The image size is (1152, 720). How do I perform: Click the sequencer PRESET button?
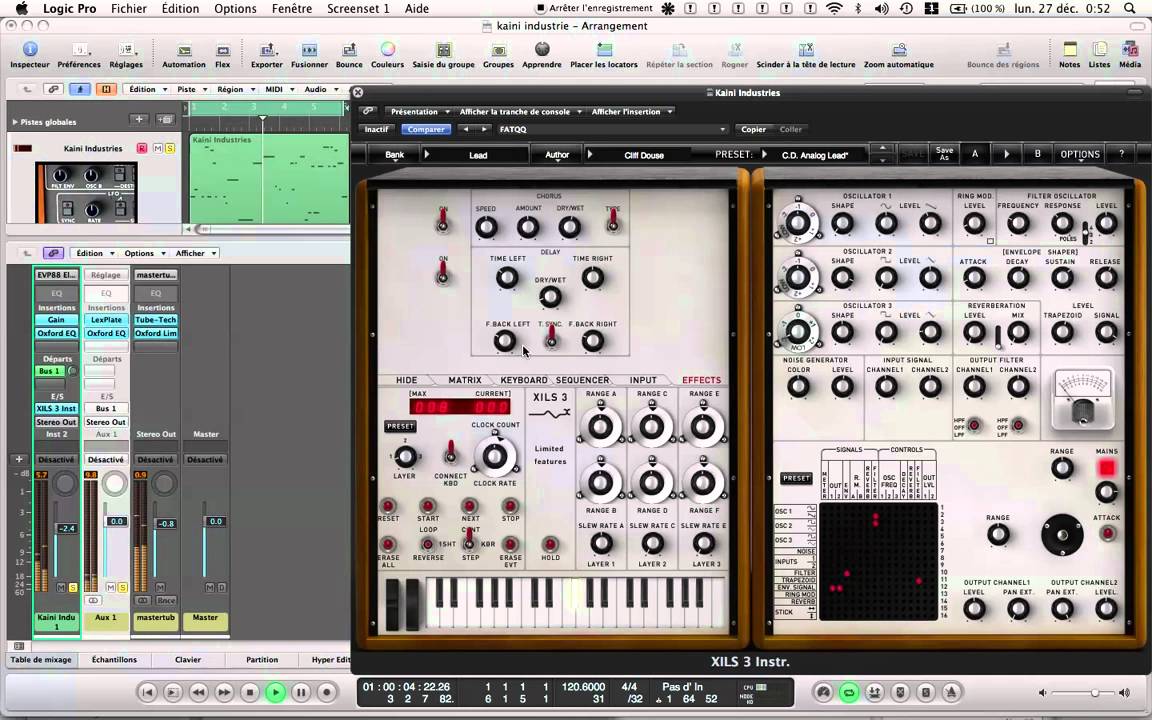(400, 426)
